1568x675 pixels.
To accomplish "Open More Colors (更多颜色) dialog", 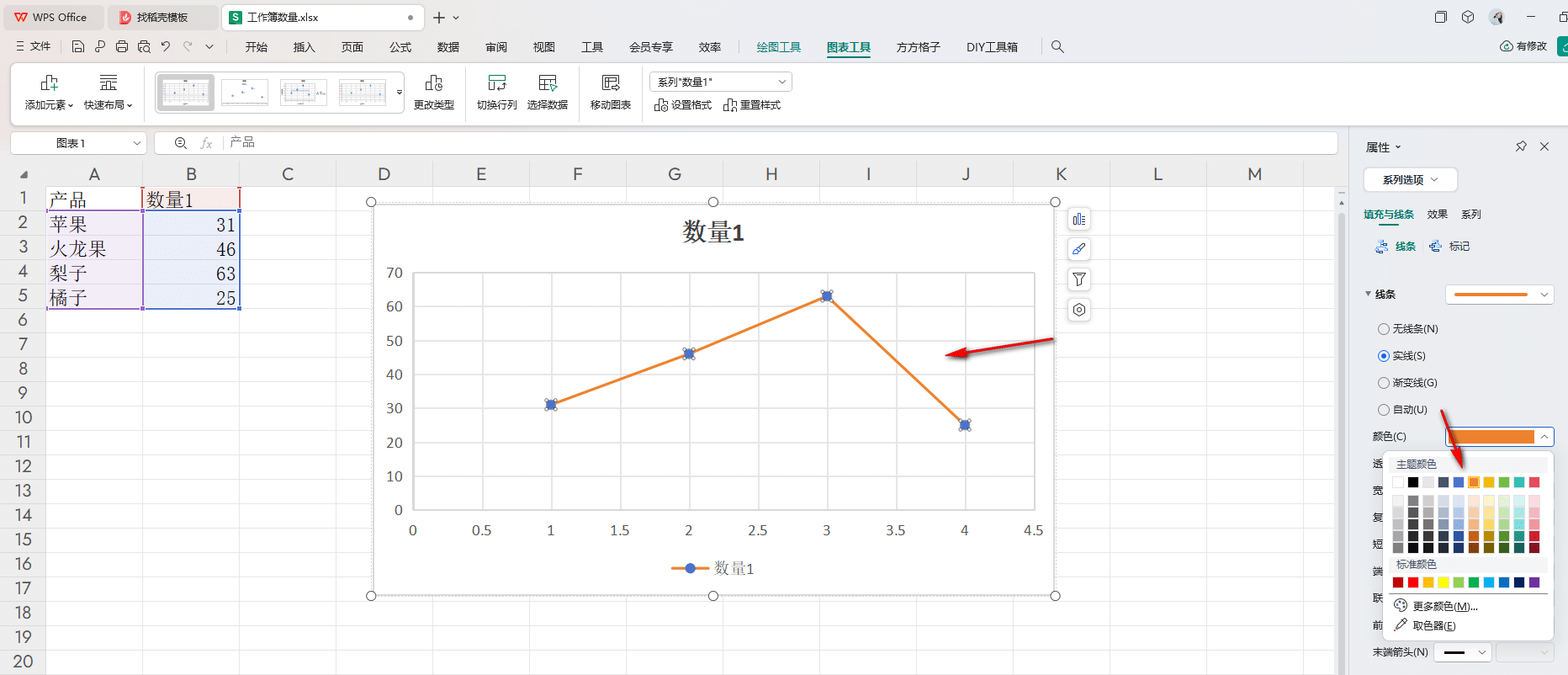I will [x=1436, y=606].
